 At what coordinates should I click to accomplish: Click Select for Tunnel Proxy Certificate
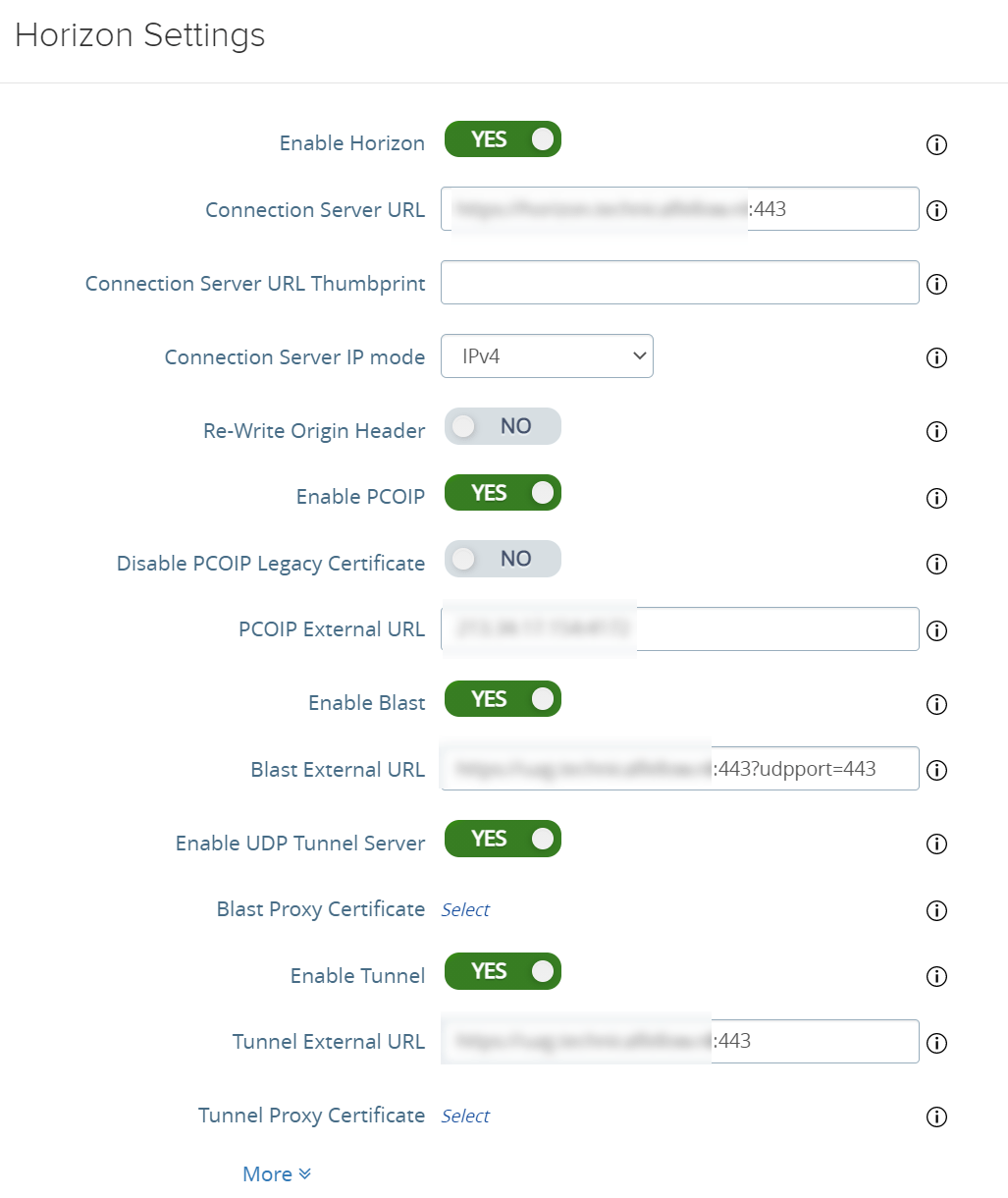pyautogui.click(x=465, y=1116)
